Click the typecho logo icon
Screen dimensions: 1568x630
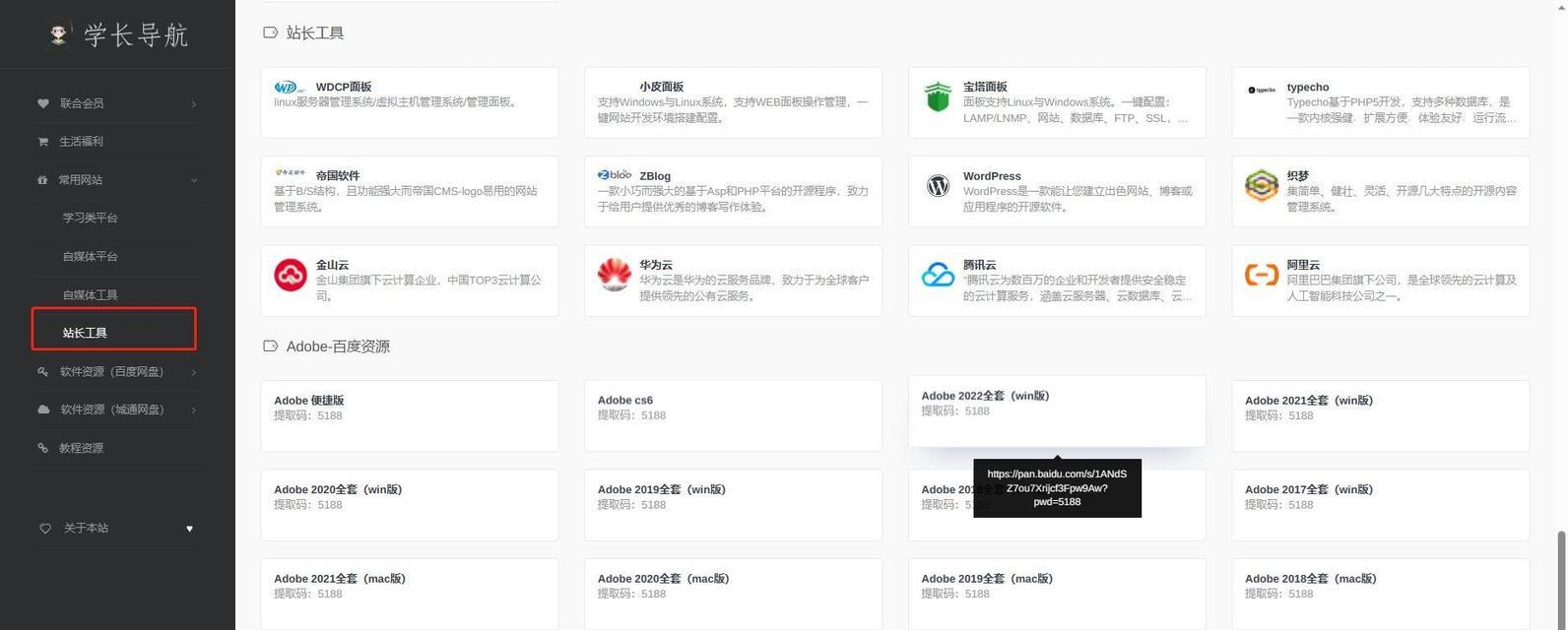point(1262,90)
